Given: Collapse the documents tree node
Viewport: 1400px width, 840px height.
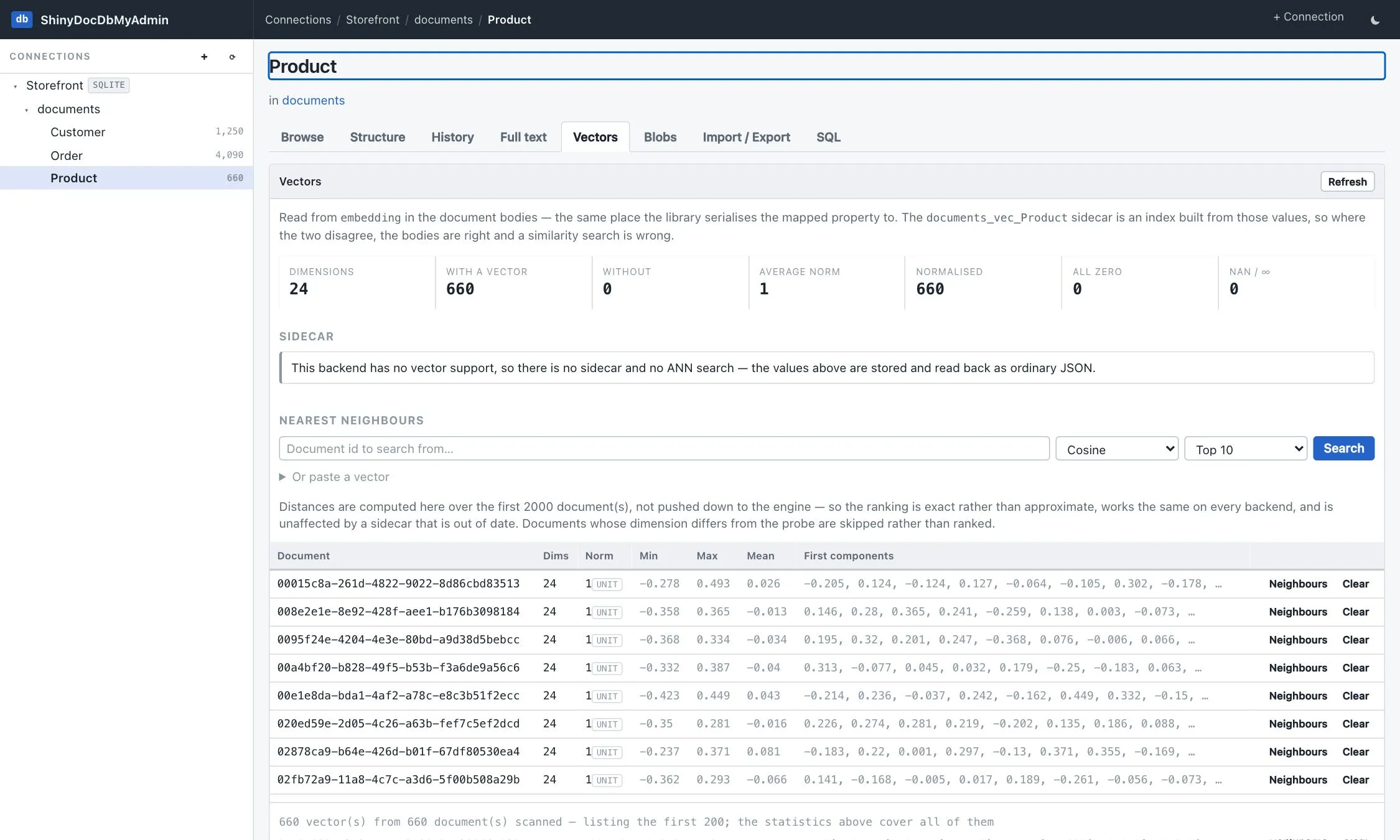Looking at the screenshot, I should coord(27,110).
